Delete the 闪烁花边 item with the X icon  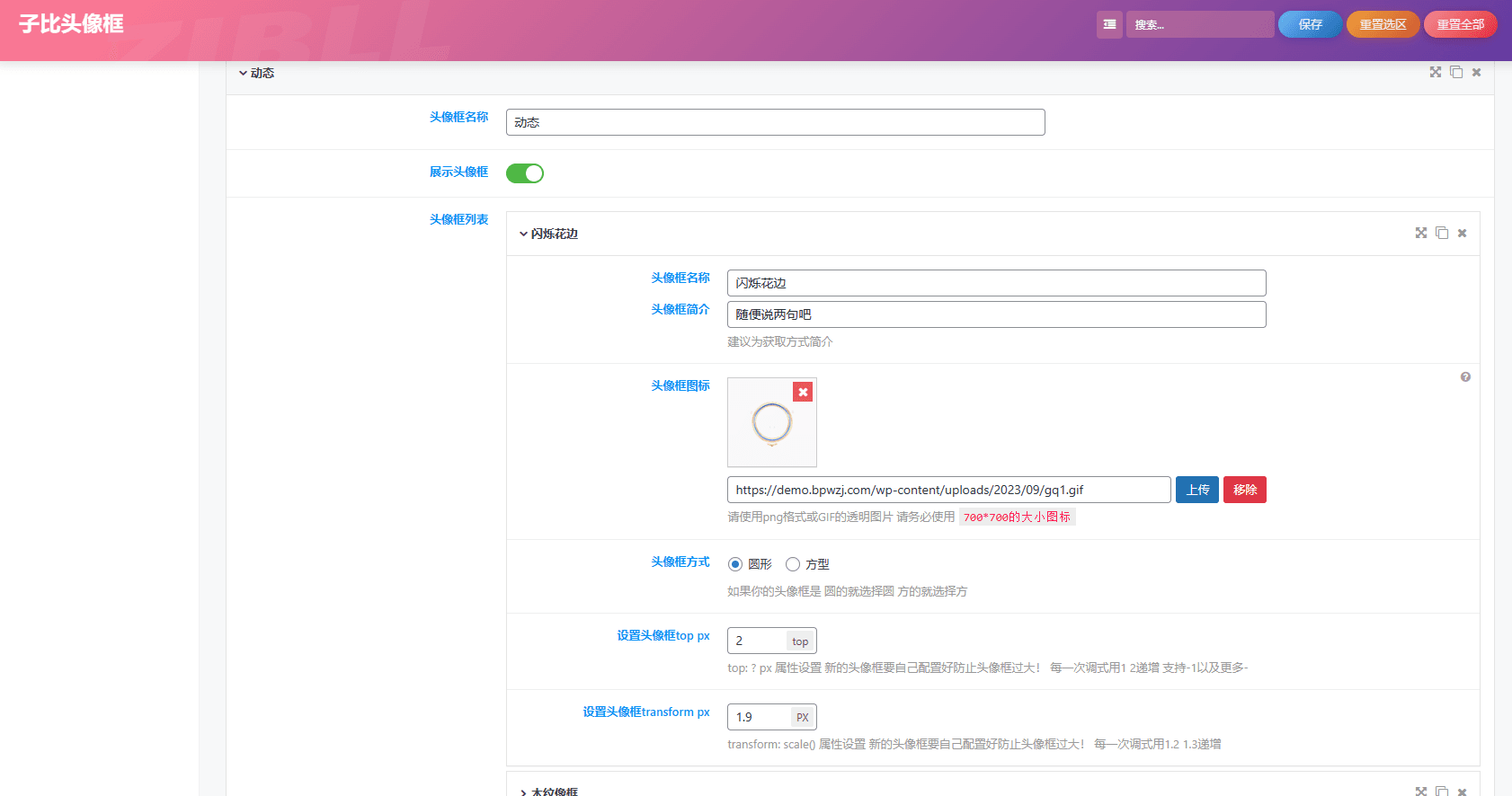pos(1462,233)
